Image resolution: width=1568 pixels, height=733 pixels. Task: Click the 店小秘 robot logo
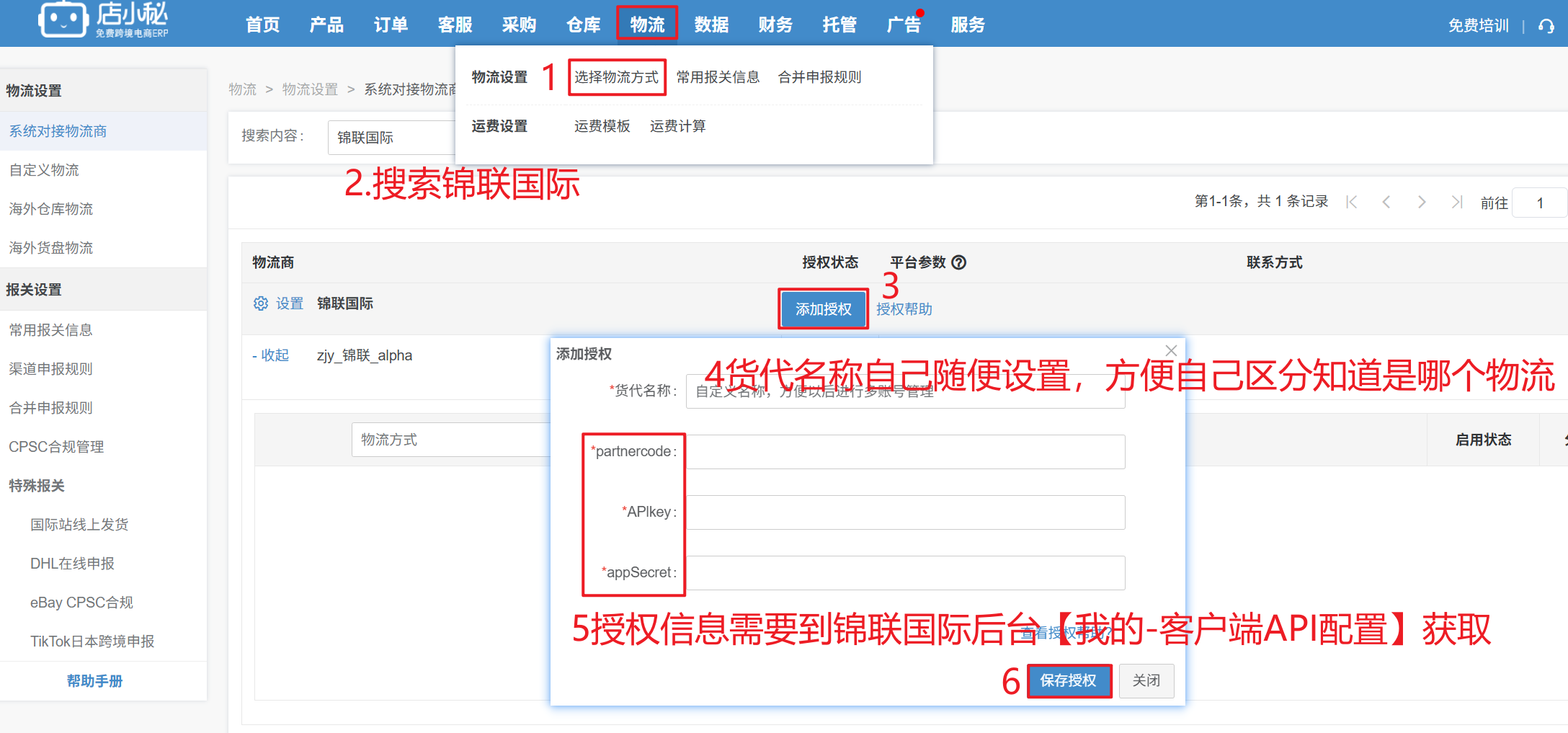63,19
